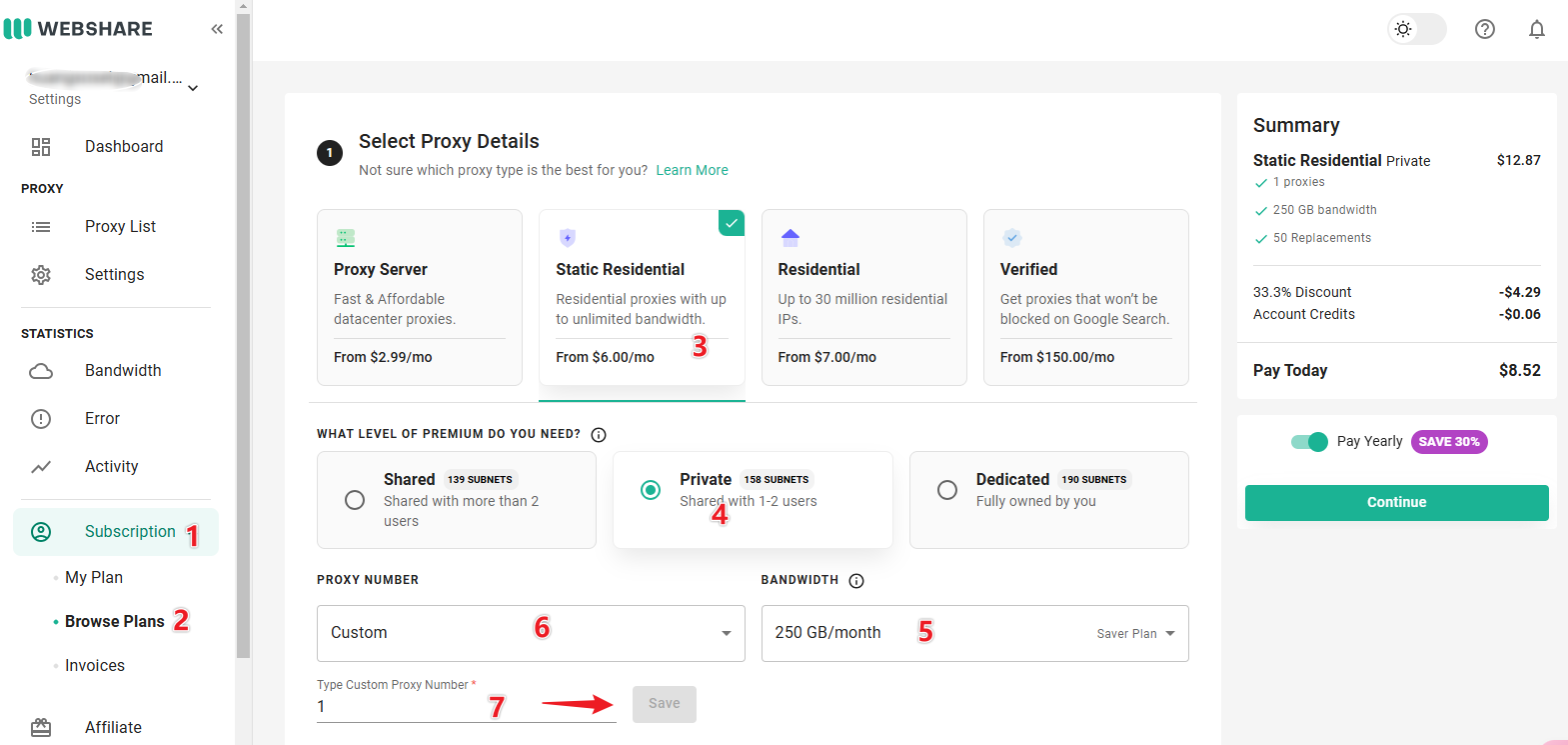Follow the Learn More link
Image resolution: width=1568 pixels, height=745 pixels.
692,170
